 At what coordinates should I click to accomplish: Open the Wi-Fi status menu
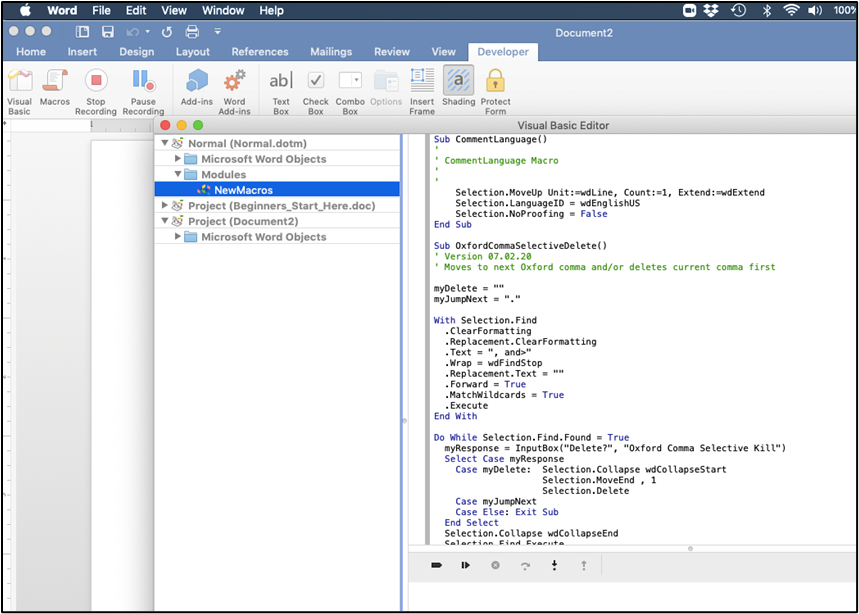click(x=791, y=10)
